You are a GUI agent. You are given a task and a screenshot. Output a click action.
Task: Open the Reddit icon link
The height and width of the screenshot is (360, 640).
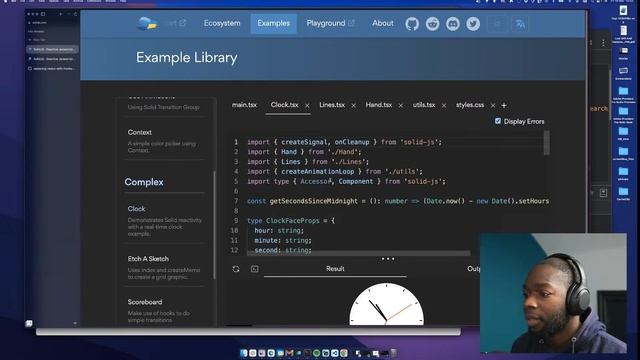point(432,24)
